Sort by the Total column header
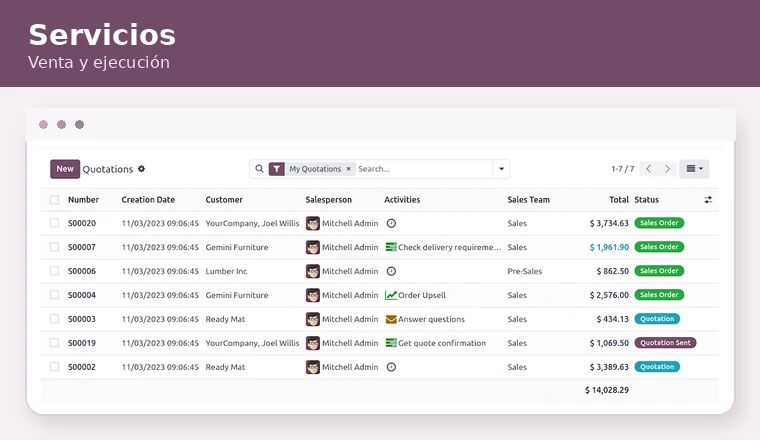This screenshot has width=760, height=440. pyautogui.click(x=619, y=200)
